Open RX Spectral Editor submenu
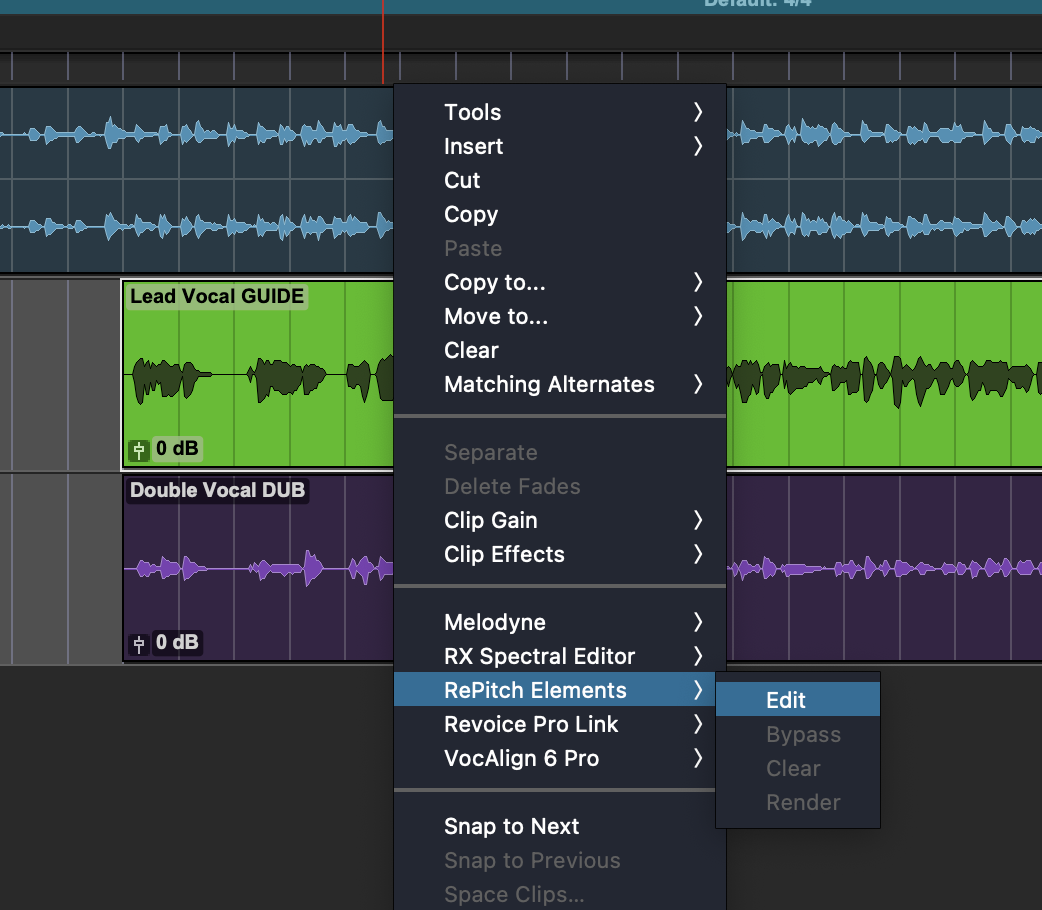This screenshot has width=1042, height=910. point(539,656)
